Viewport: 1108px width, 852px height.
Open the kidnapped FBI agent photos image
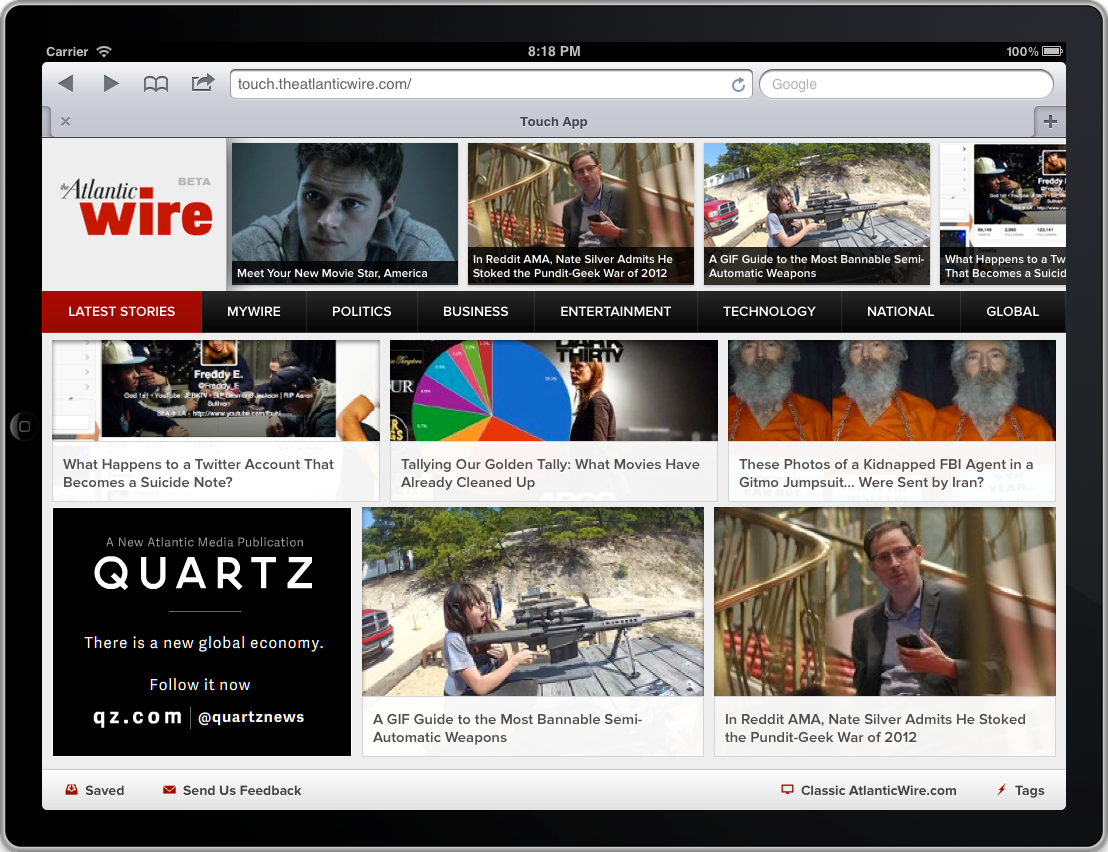(x=892, y=391)
